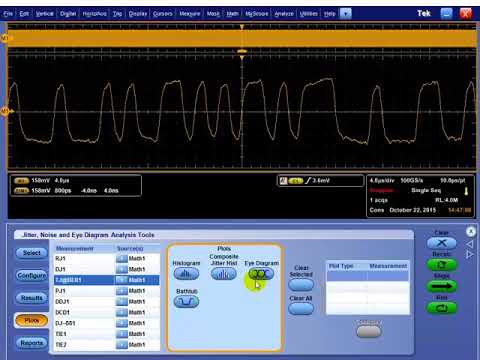This screenshot has height=360, width=480.
Task: Open the Measure menu
Action: 190,14
